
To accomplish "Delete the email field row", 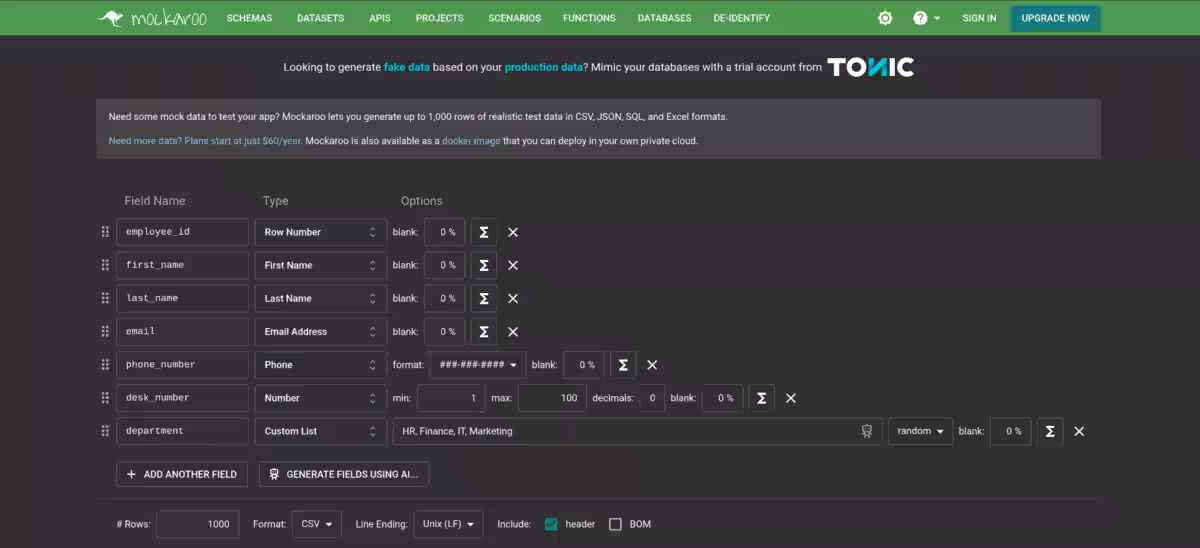I will pos(513,331).
